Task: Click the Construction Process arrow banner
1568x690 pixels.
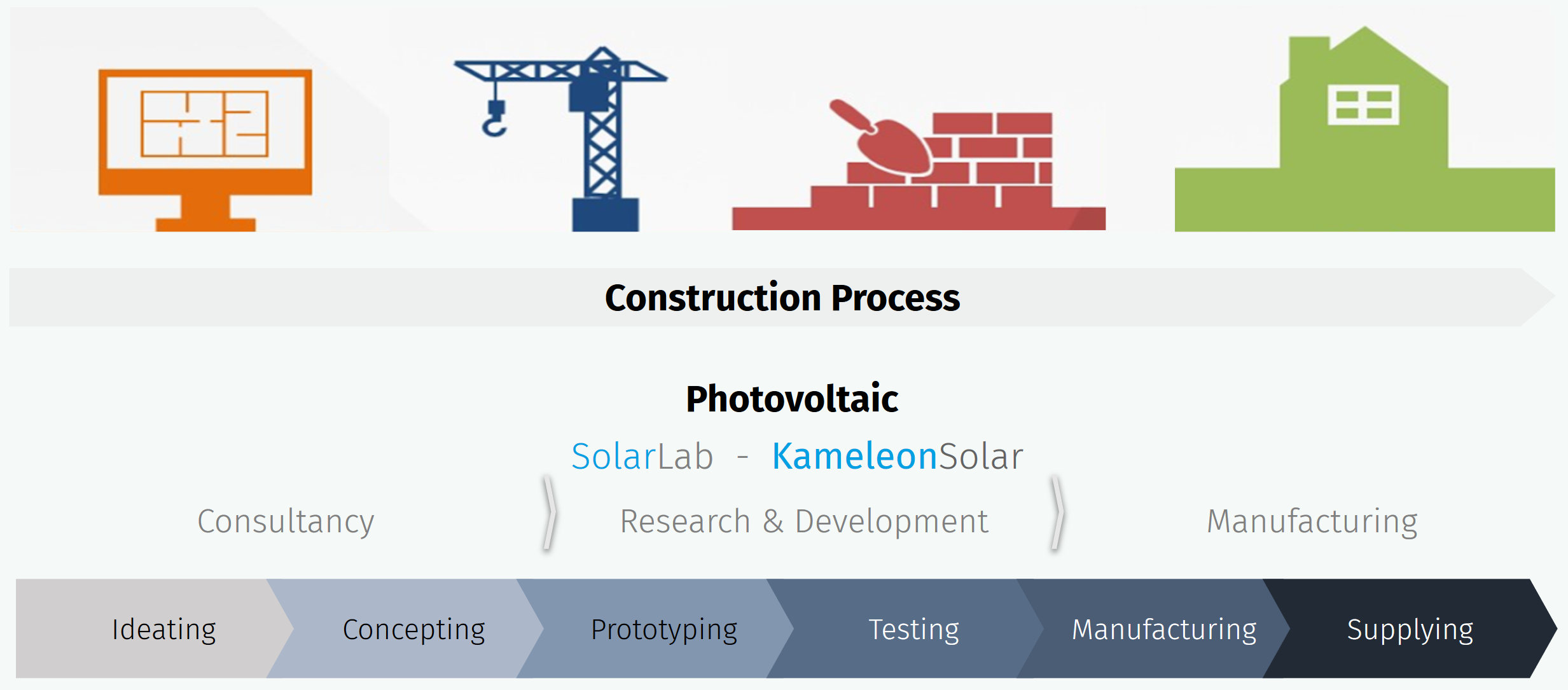Action: (782, 297)
